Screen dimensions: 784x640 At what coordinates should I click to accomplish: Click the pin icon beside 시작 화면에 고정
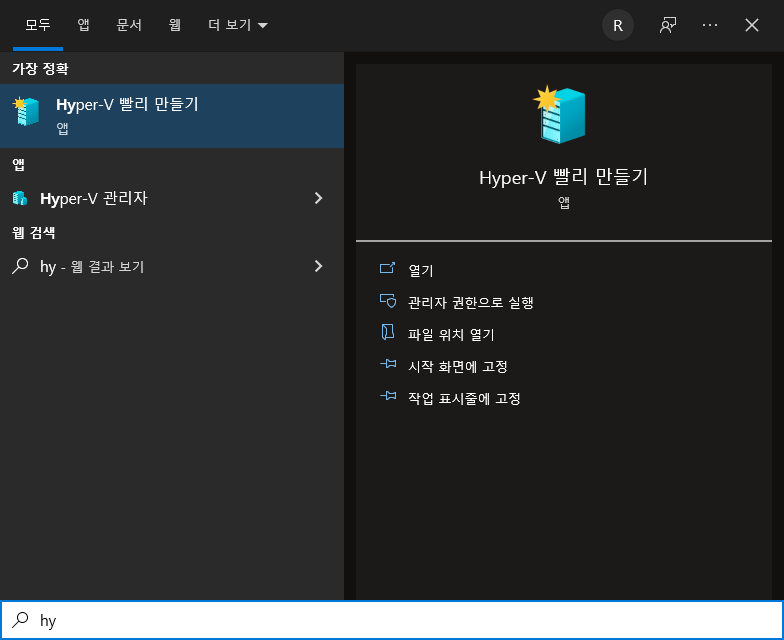[x=388, y=364]
